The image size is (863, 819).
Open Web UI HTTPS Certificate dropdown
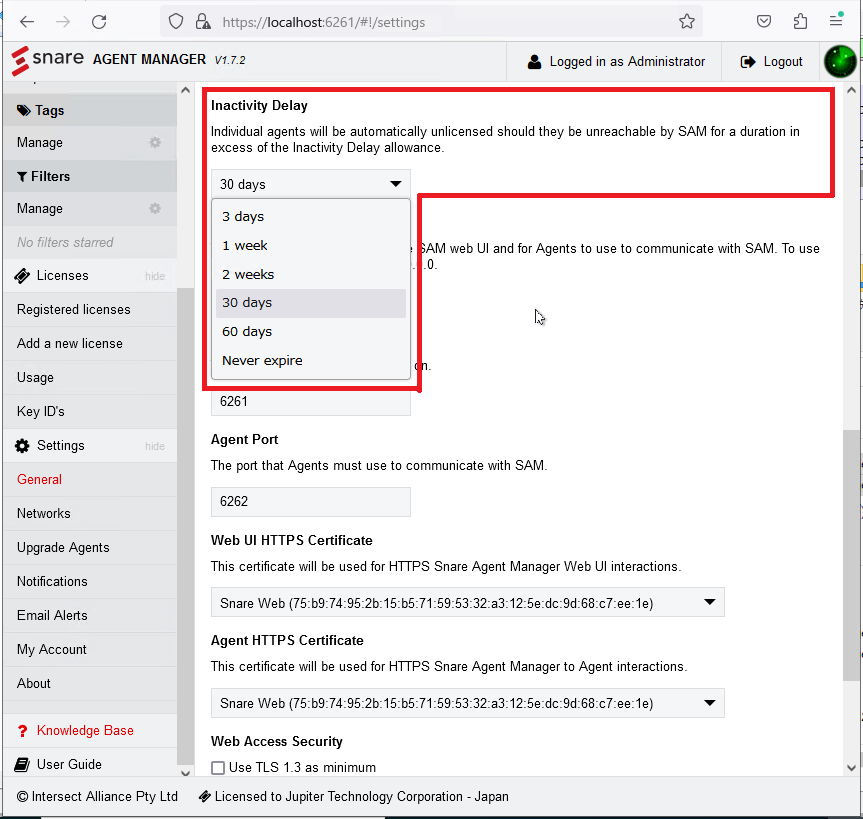[x=467, y=603]
